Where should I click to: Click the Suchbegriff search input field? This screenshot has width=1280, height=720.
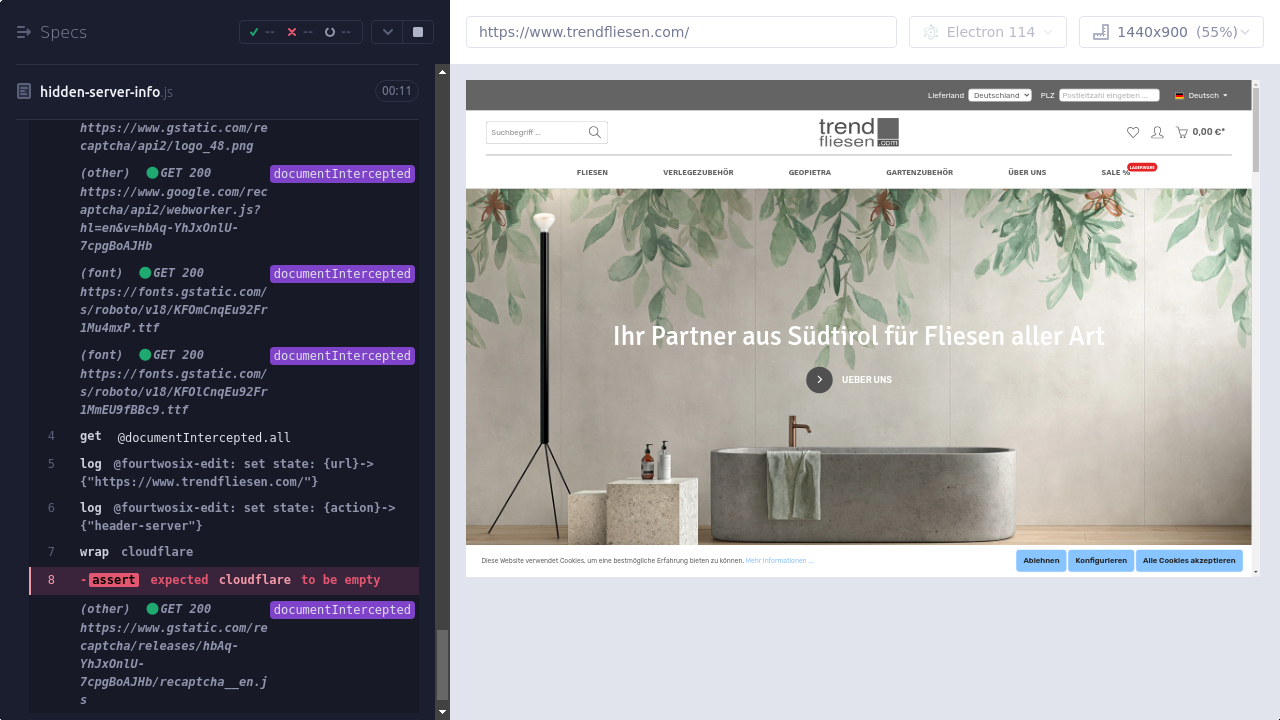[x=535, y=132]
